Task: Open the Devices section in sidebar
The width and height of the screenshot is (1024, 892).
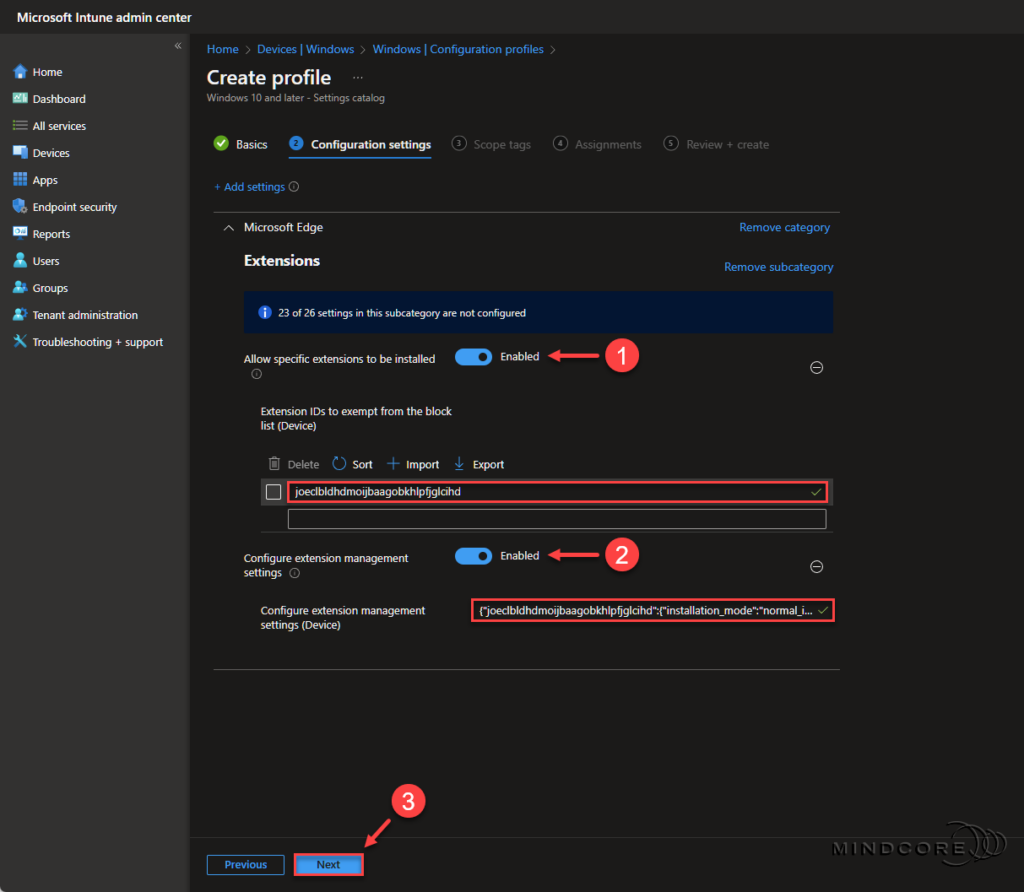Action: (50, 152)
